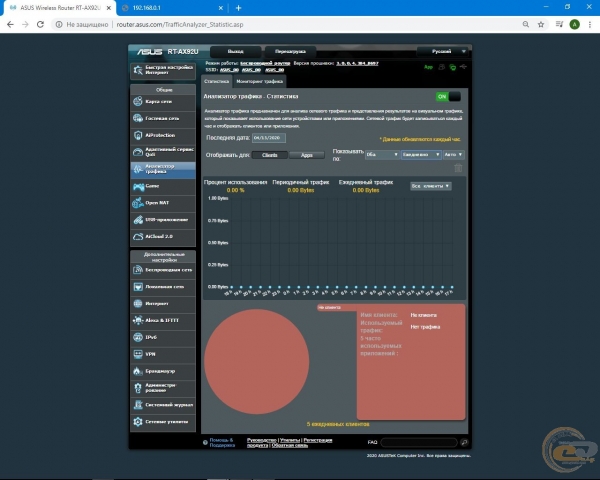Open the AiProtection shield icon
The width and height of the screenshot is (600, 480).
click(138, 135)
